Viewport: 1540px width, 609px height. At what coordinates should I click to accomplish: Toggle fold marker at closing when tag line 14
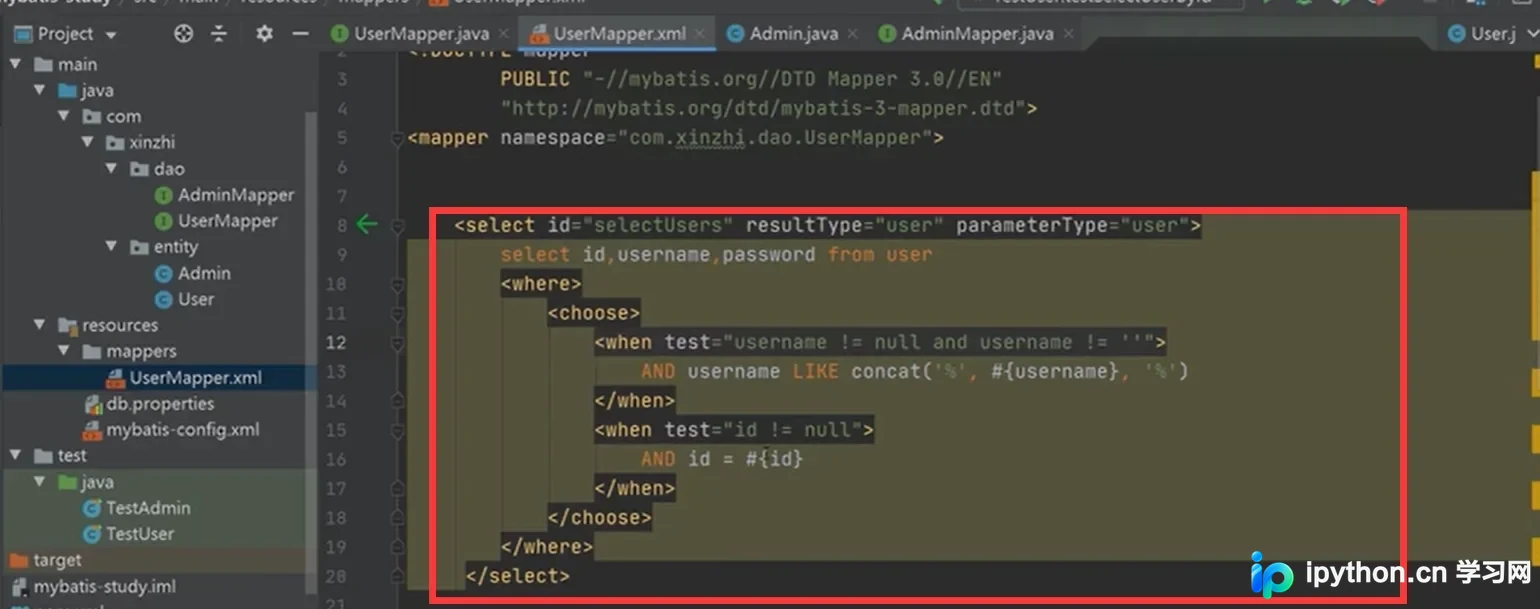click(398, 401)
